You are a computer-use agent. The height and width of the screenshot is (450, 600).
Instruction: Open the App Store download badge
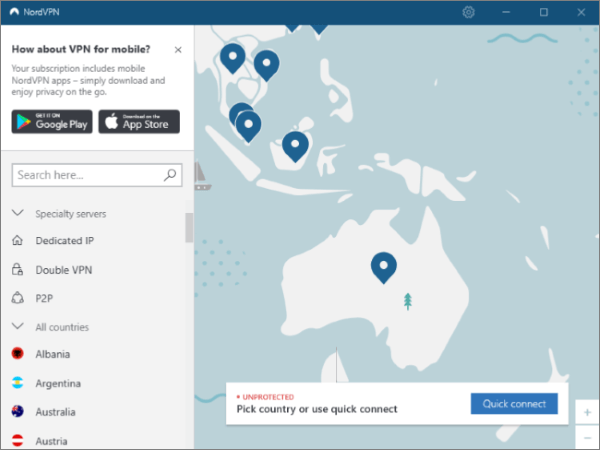click(x=139, y=122)
